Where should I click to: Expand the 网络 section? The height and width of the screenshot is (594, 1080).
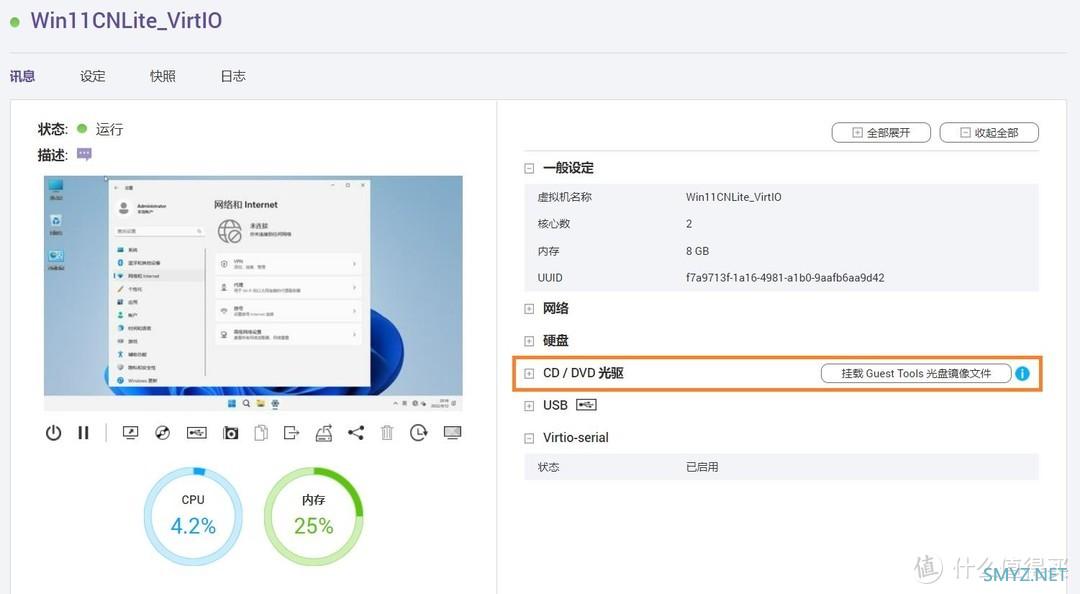click(x=529, y=309)
